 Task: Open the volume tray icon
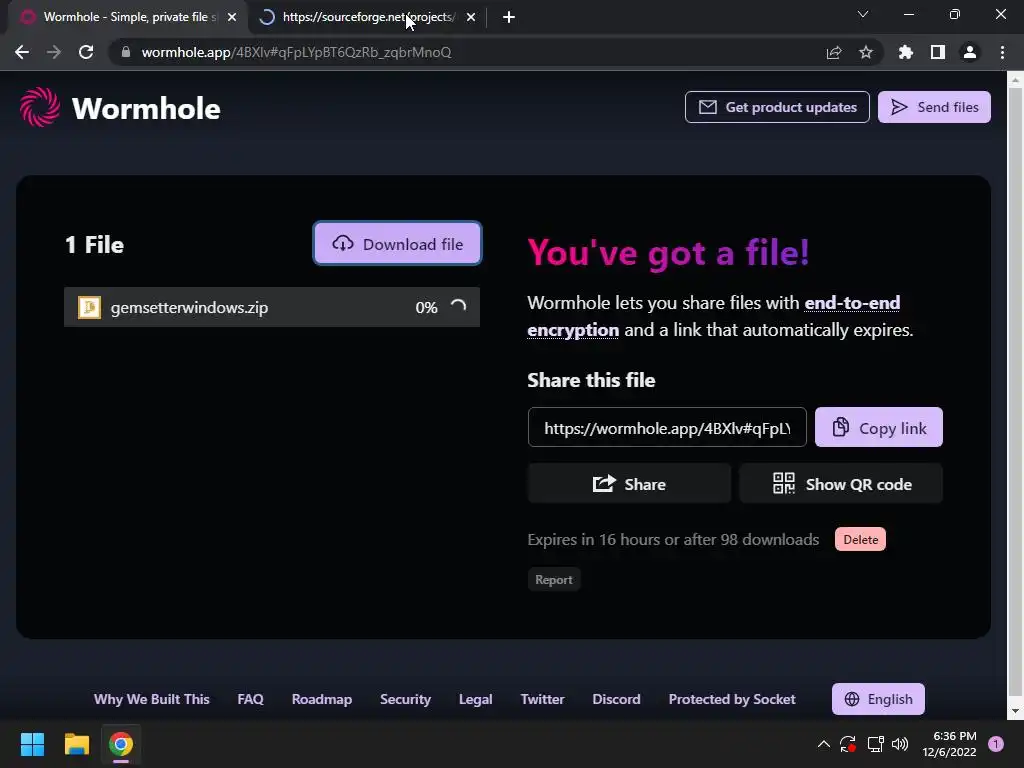click(x=900, y=744)
